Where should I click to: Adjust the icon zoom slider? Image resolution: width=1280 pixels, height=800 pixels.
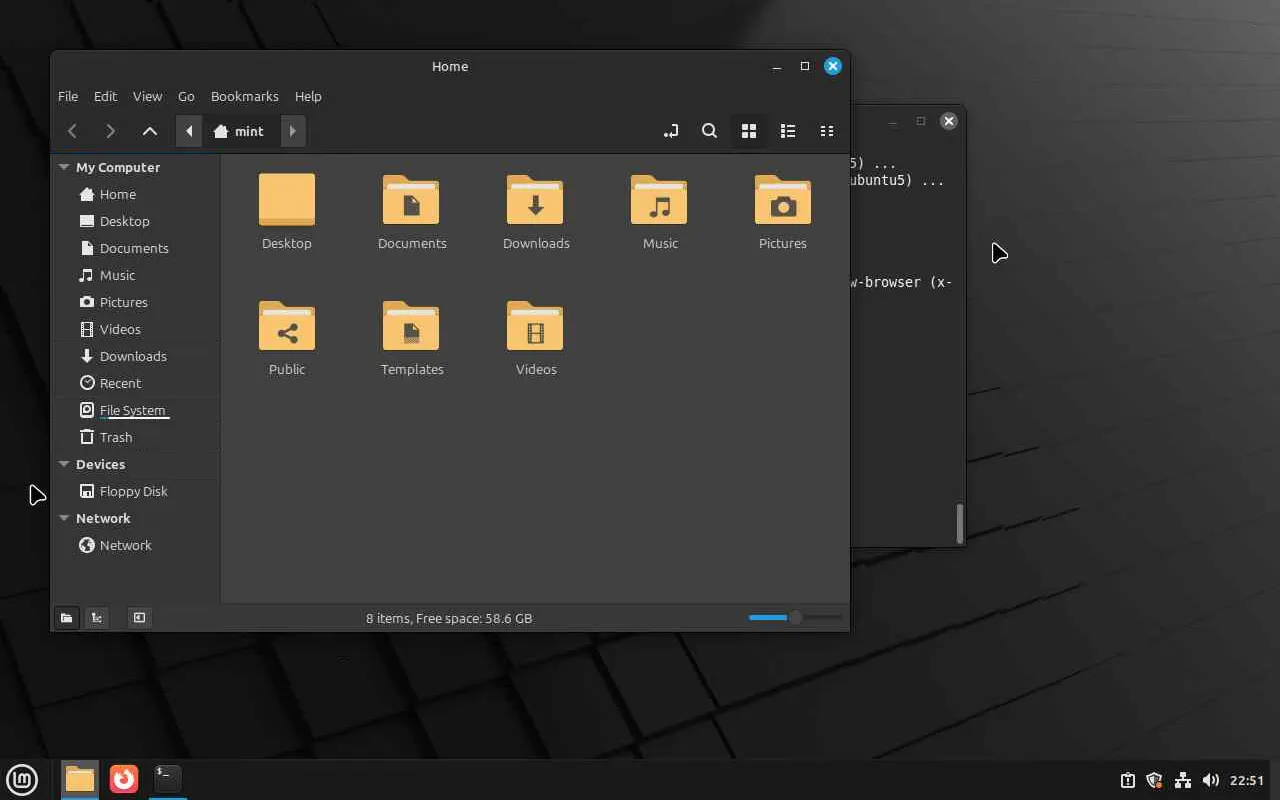pyautogui.click(x=795, y=618)
